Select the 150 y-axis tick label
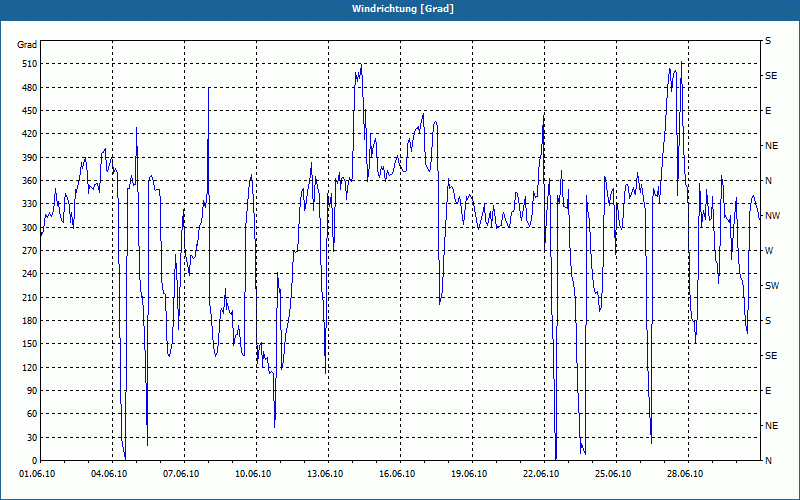Screen dimensions: 800x500 tap(30, 344)
